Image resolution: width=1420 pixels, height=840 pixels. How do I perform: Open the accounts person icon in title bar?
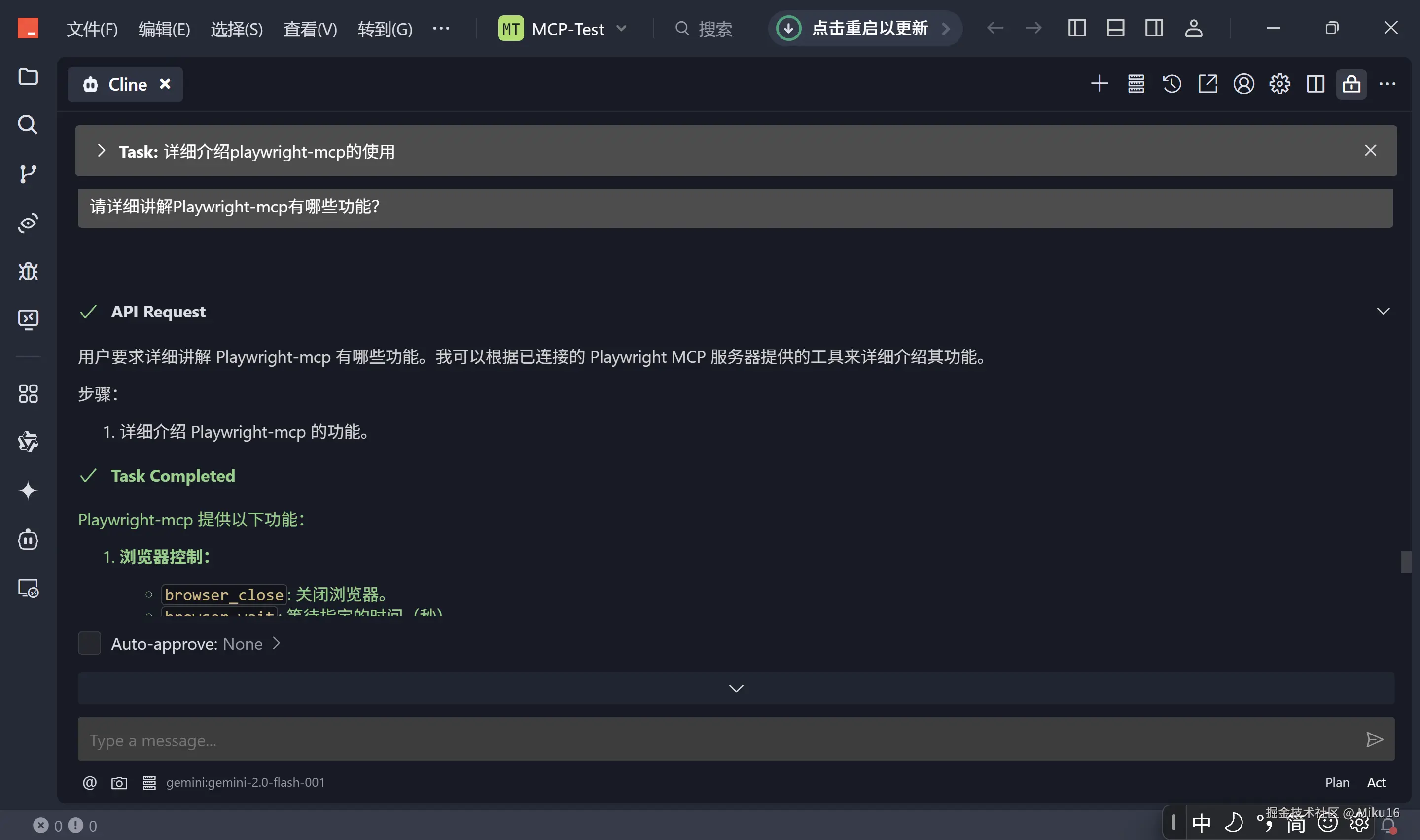click(x=1193, y=28)
